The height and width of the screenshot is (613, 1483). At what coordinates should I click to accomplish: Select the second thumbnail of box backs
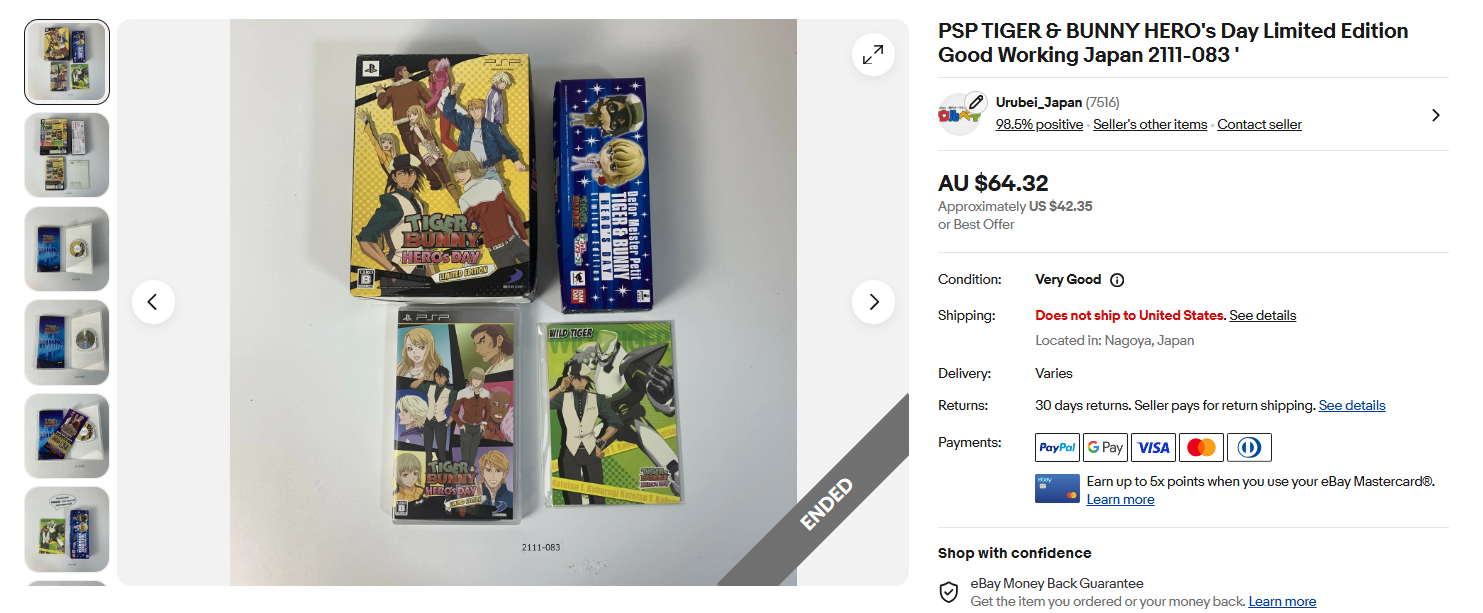coord(67,155)
